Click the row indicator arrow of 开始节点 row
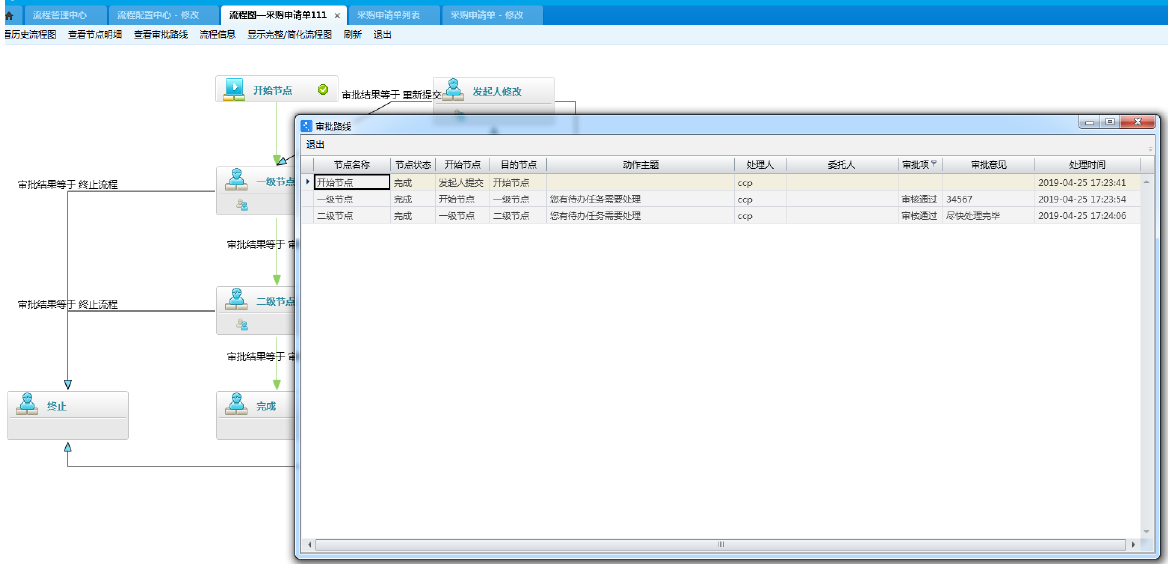The height and width of the screenshot is (564, 1168). pos(308,183)
